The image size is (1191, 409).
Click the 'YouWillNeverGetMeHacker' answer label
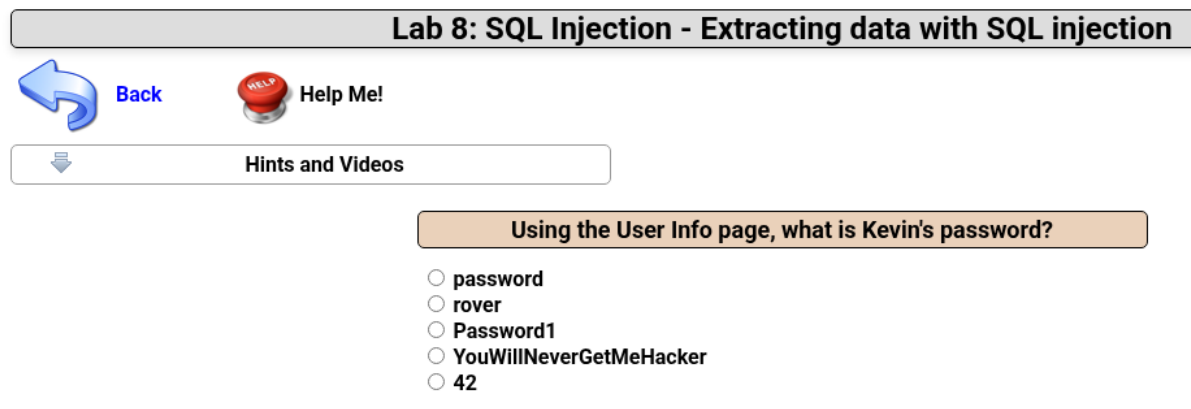point(579,357)
